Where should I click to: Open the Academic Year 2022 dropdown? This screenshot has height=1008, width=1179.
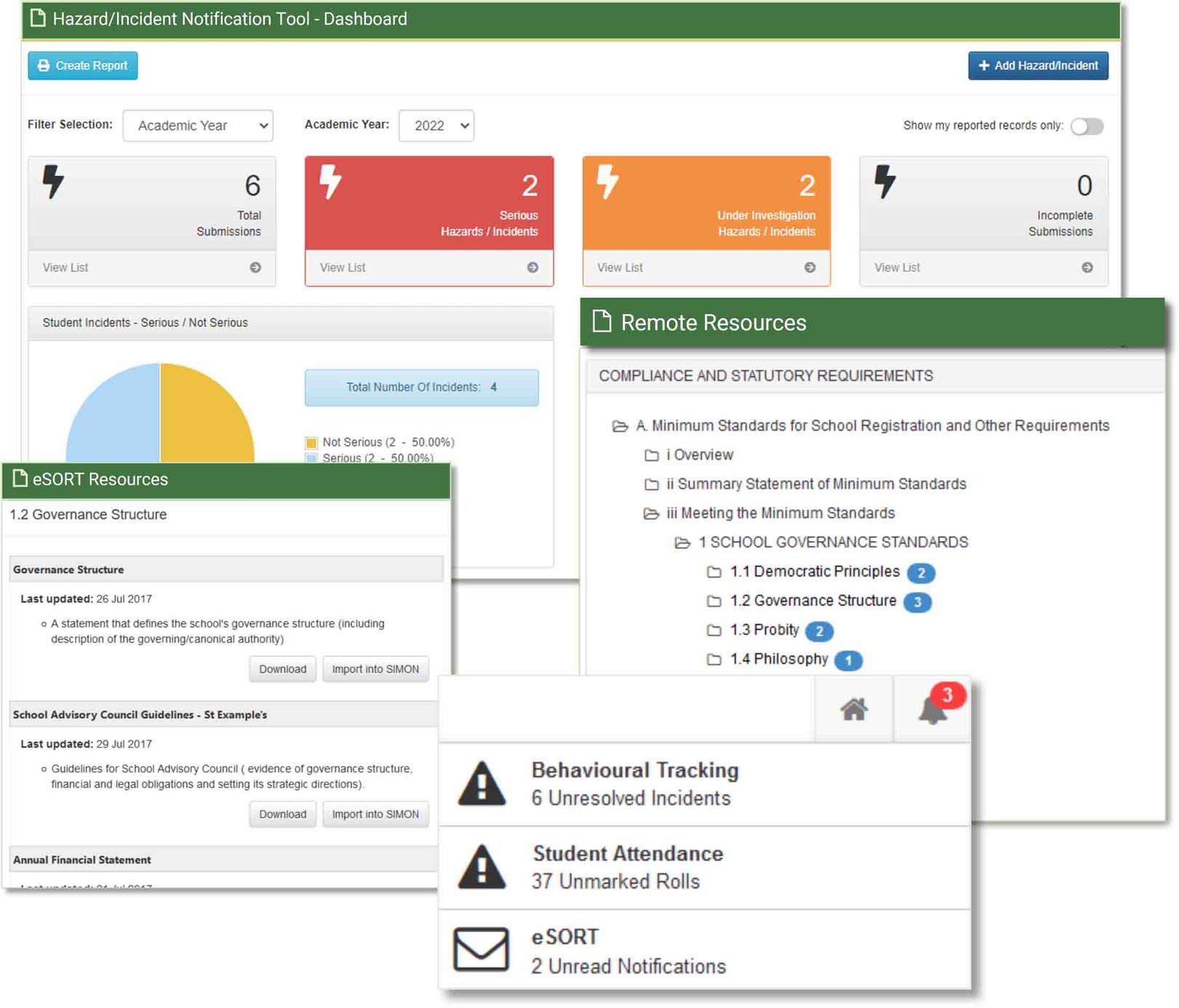436,126
